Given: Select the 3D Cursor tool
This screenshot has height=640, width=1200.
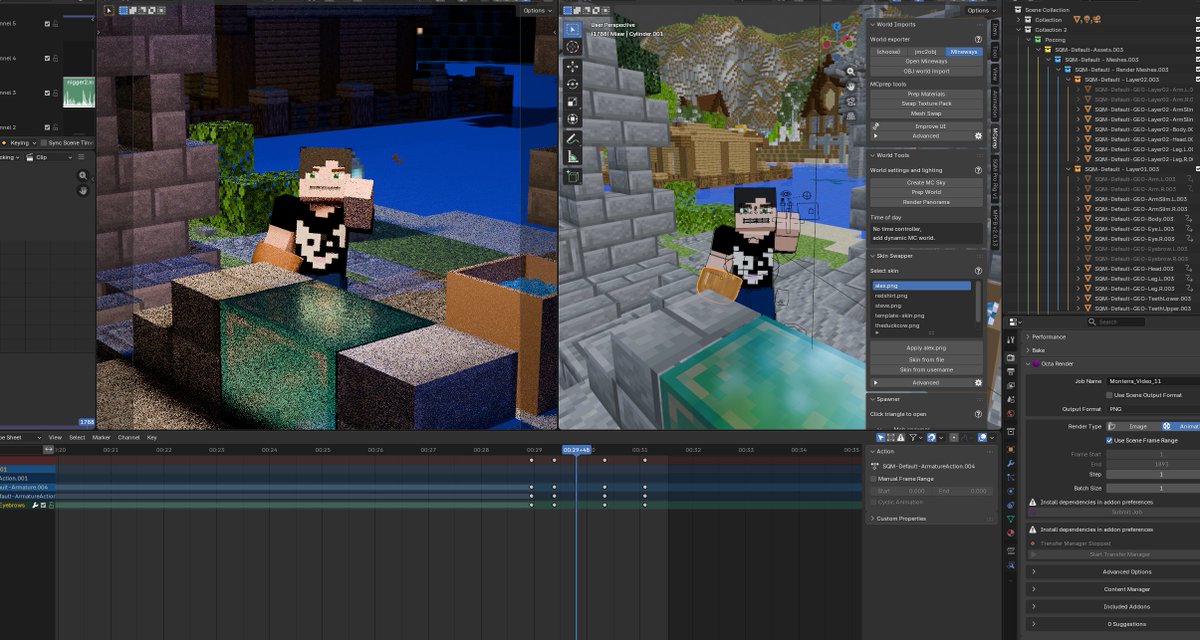Looking at the screenshot, I should pyautogui.click(x=572, y=47).
